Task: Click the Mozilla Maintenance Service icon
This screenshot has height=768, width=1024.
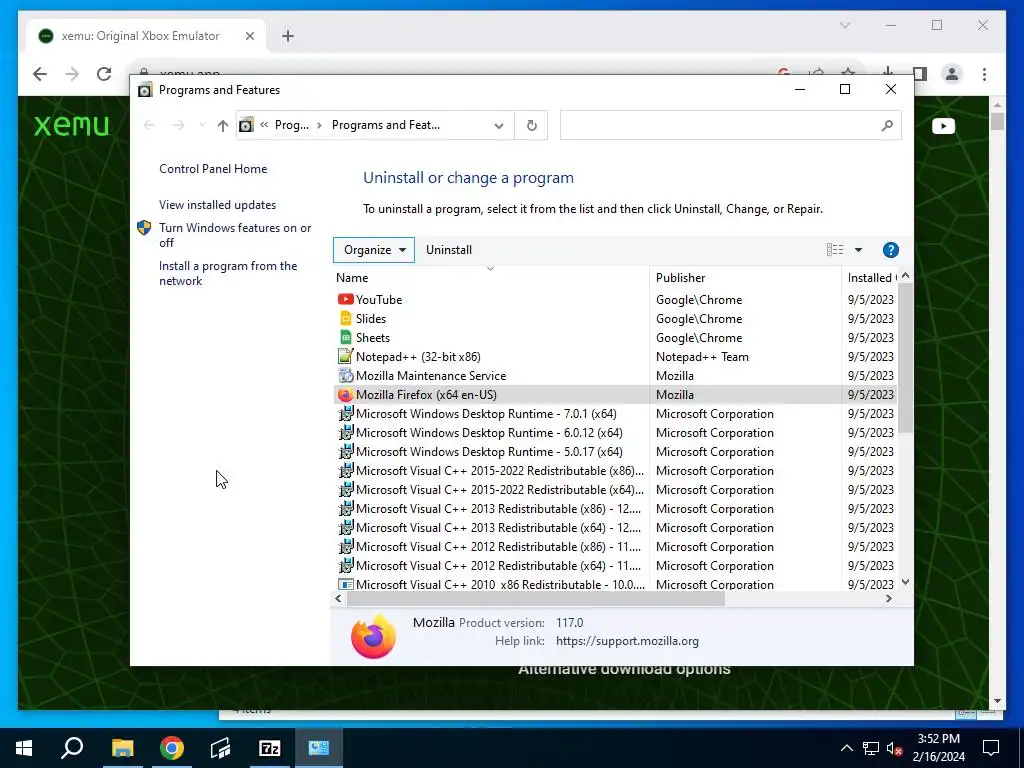Action: pyautogui.click(x=345, y=375)
